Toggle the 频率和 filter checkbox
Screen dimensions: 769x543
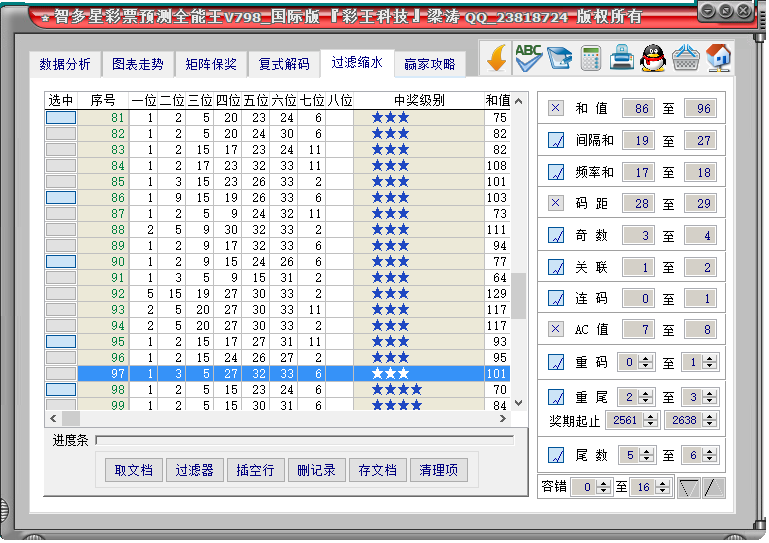click(556, 172)
